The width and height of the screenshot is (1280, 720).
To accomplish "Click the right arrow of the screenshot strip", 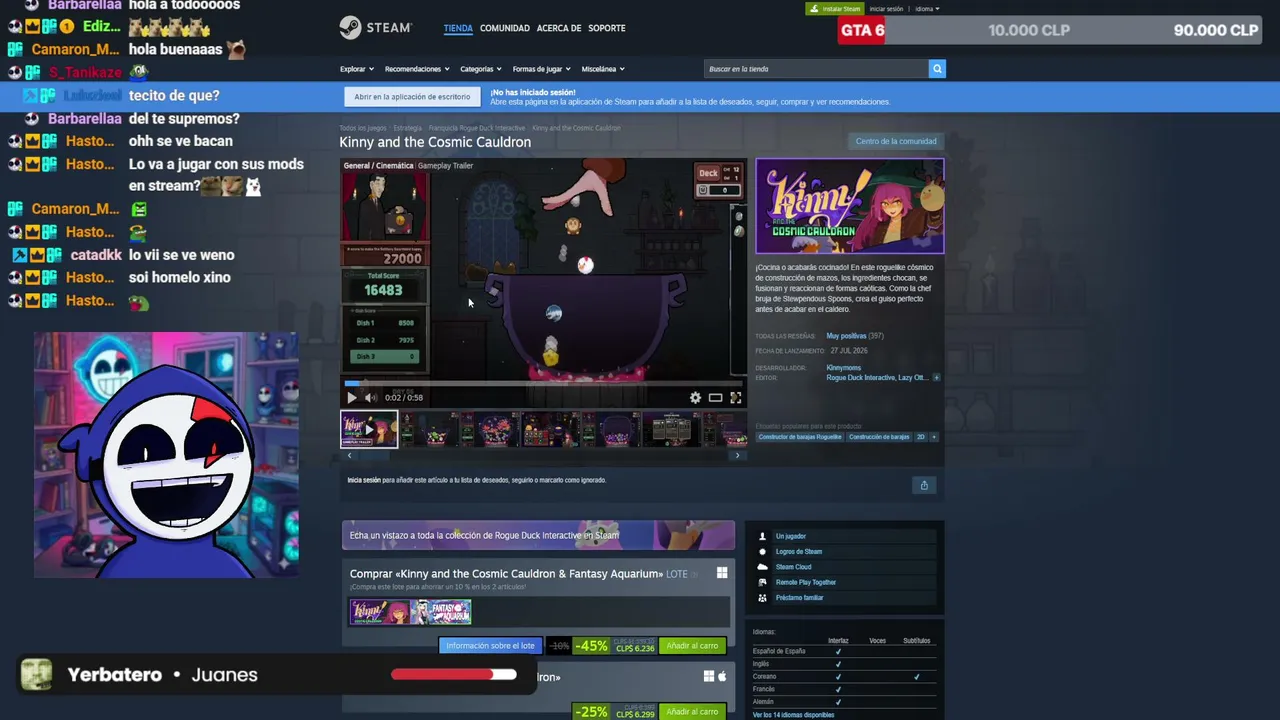I will click(737, 455).
